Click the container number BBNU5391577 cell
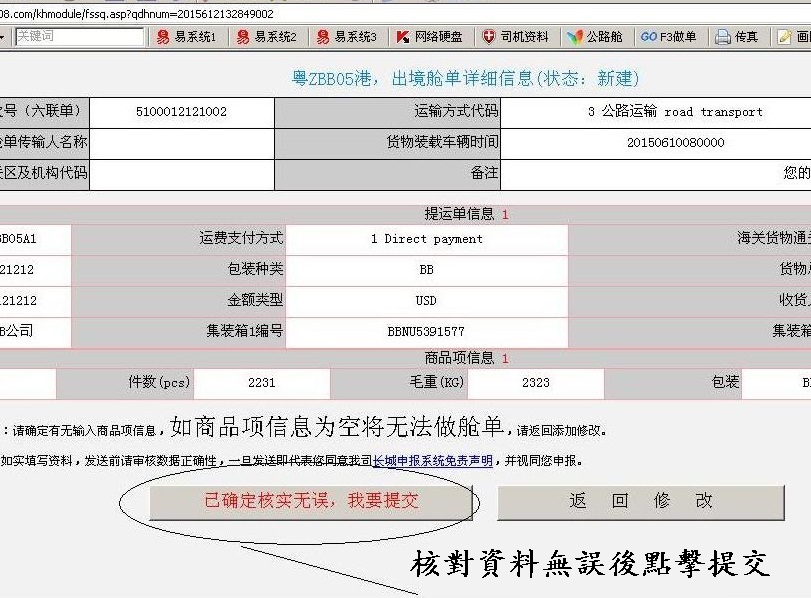This screenshot has width=811, height=598. [x=426, y=331]
